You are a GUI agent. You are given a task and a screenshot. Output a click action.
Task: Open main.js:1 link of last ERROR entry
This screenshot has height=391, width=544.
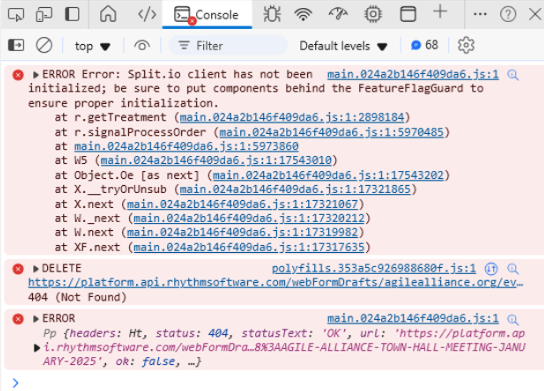[x=413, y=318]
